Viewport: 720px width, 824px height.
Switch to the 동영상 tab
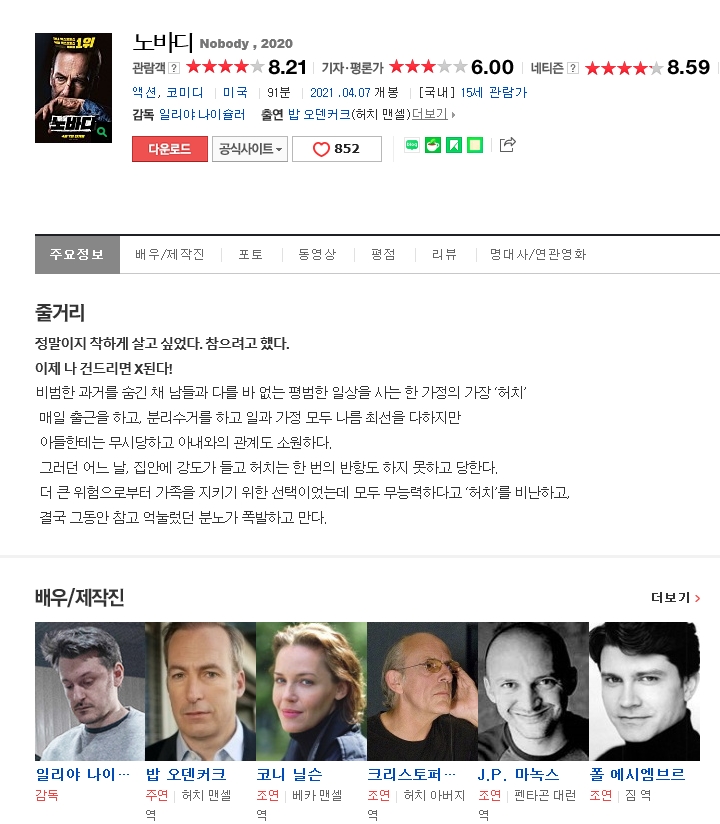(x=317, y=254)
